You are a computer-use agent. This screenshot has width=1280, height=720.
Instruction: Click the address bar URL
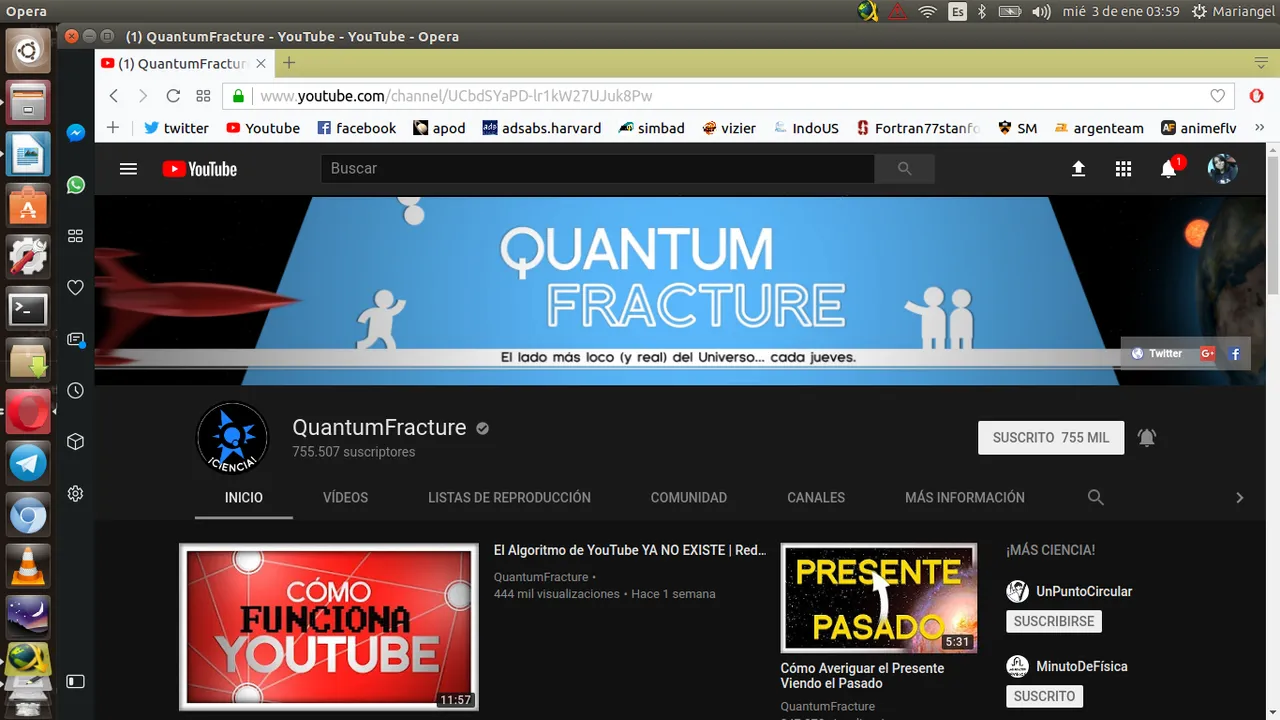456,96
